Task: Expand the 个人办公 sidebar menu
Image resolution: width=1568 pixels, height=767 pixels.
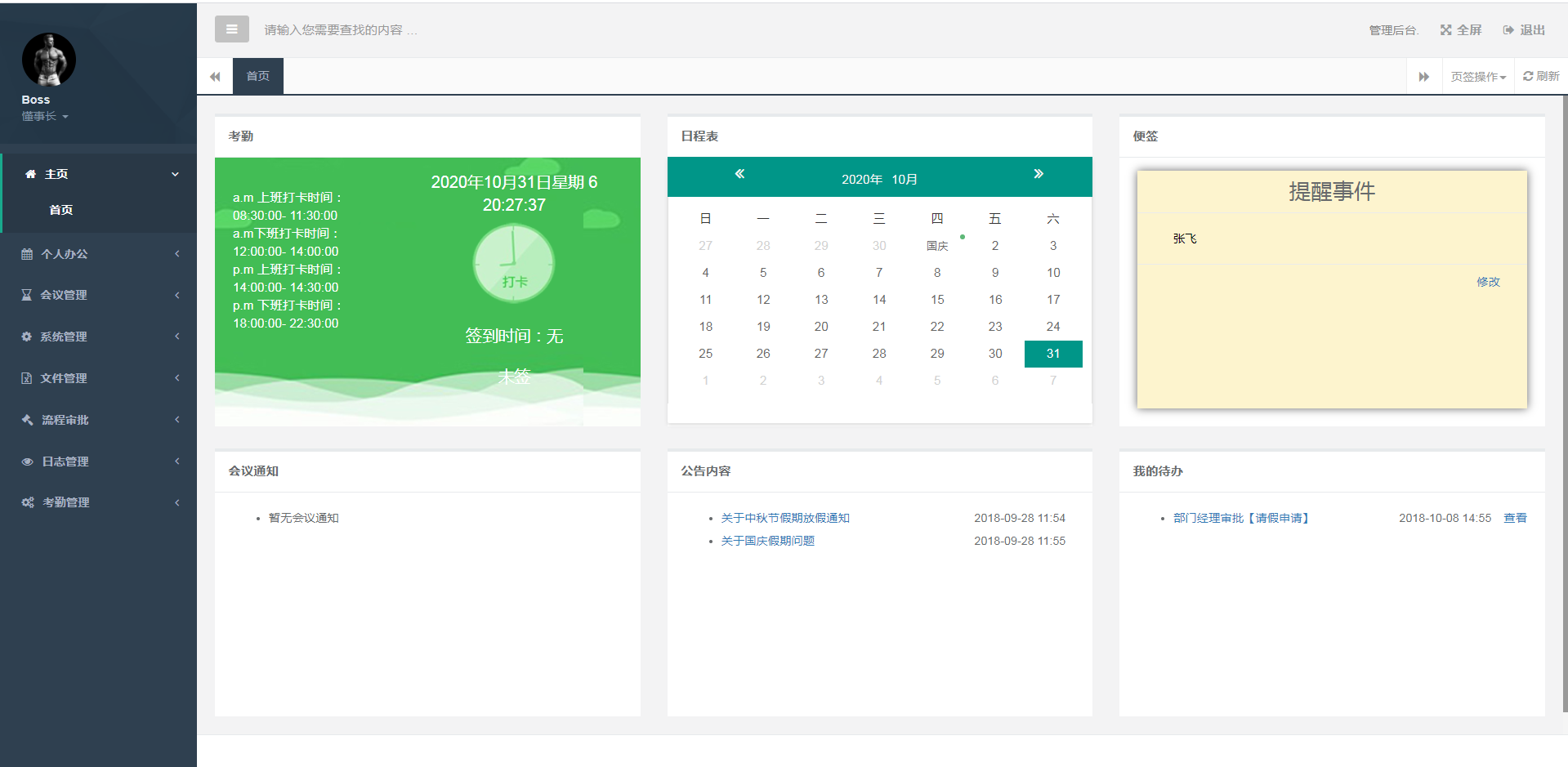Action: 98,254
